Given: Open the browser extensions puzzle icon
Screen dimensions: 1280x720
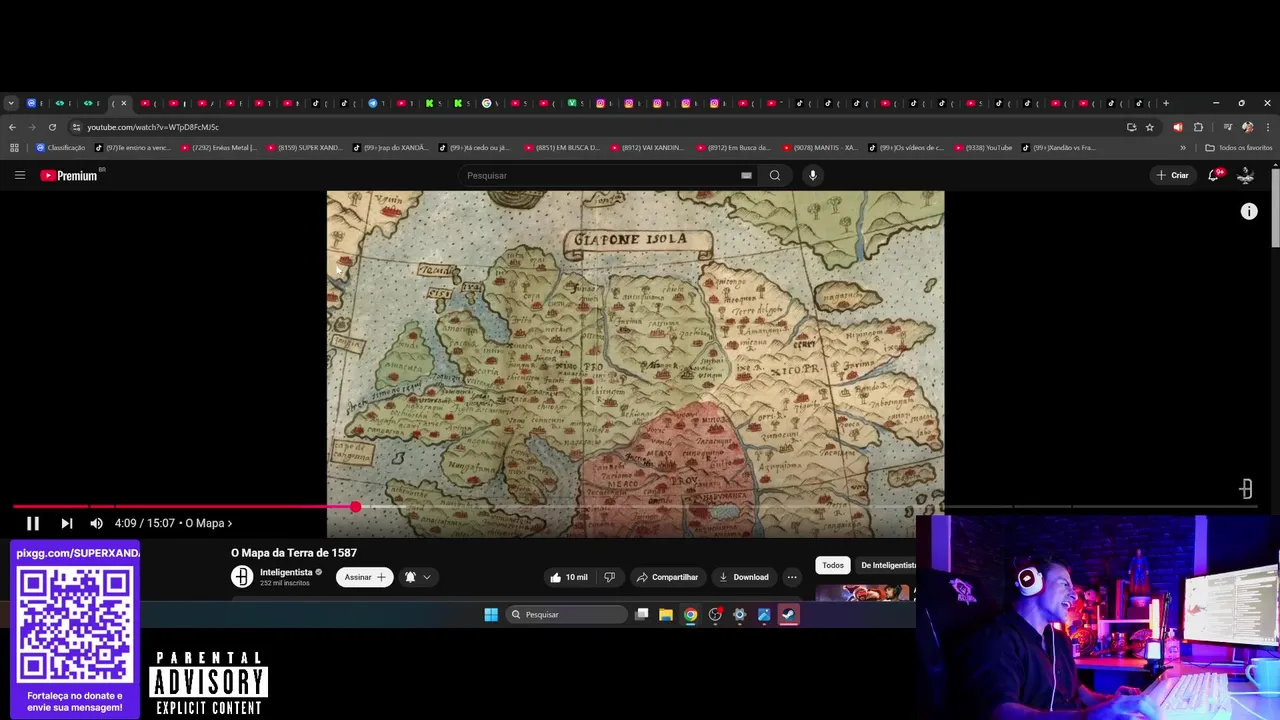Looking at the screenshot, I should click(1198, 127).
